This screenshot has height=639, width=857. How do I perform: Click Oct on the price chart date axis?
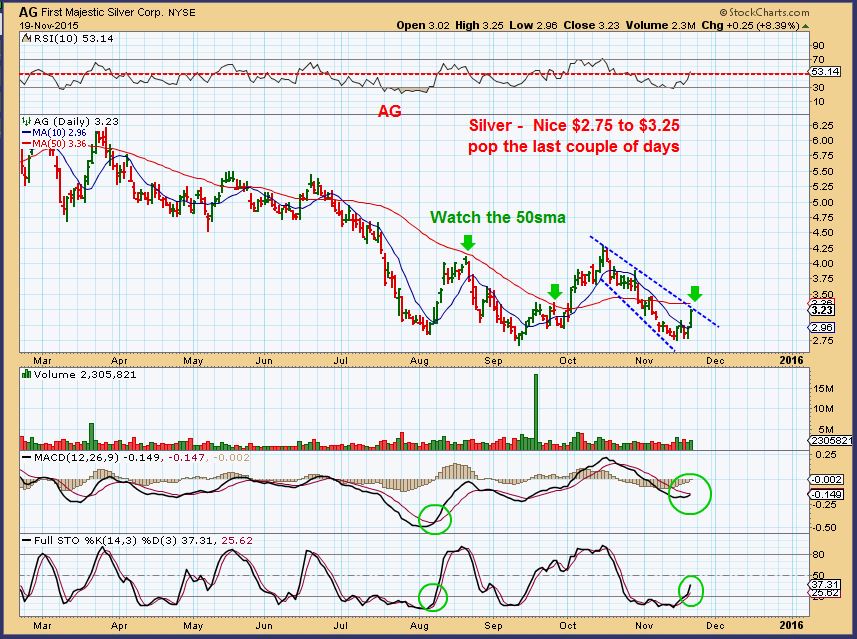point(568,361)
